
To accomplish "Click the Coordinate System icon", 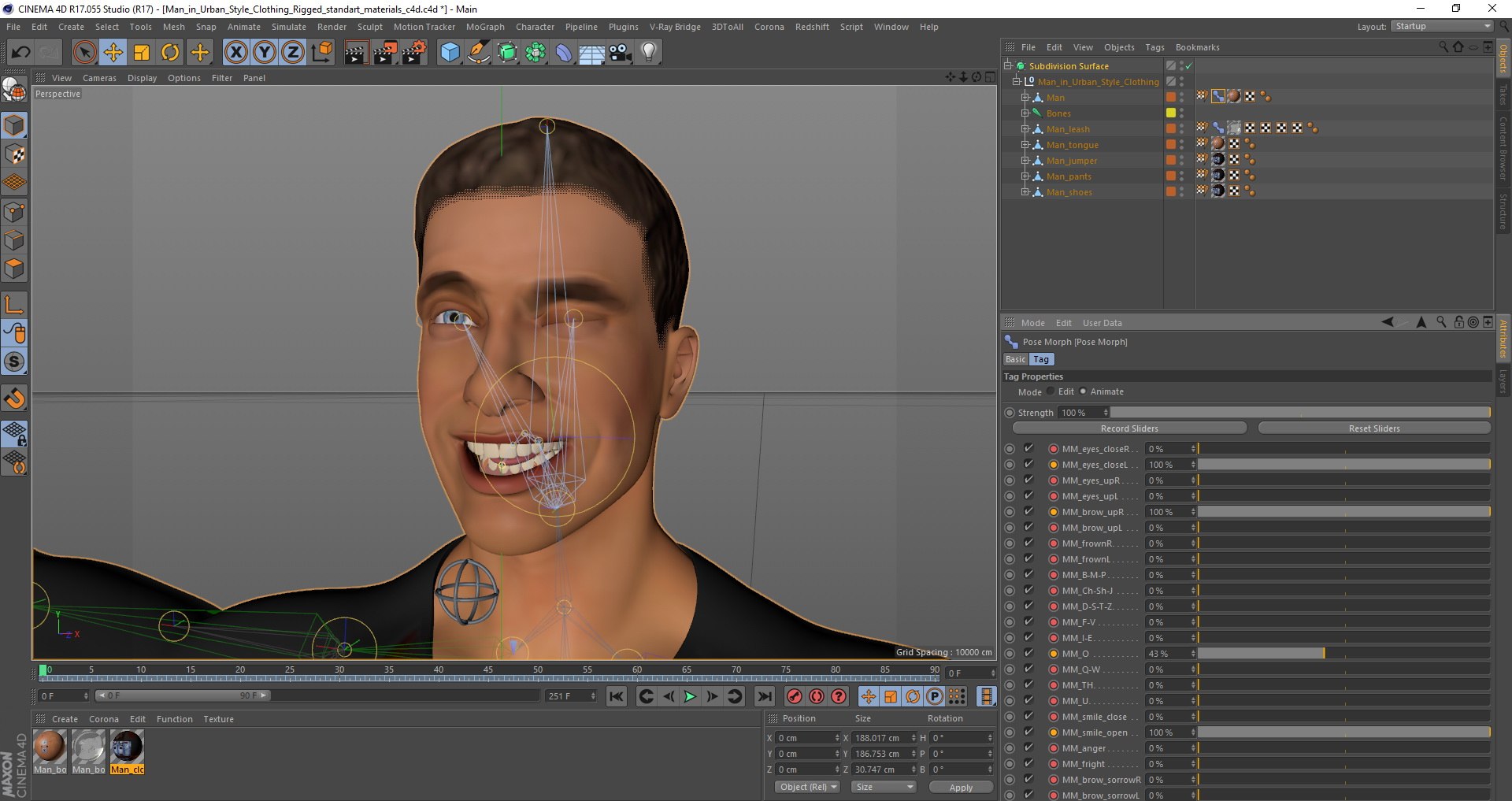I will point(322,53).
